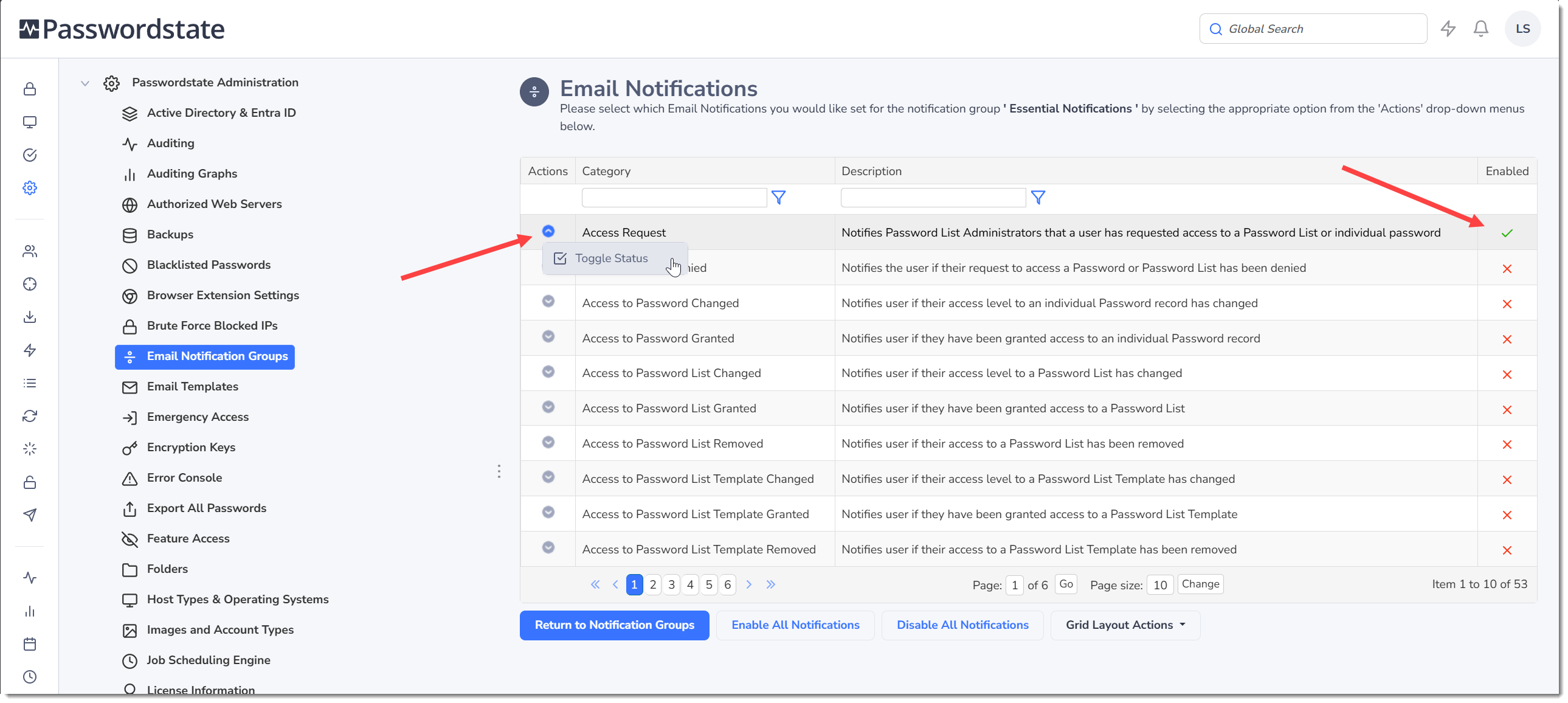Open actions dropdown for Access to Password List Granted

[548, 407]
